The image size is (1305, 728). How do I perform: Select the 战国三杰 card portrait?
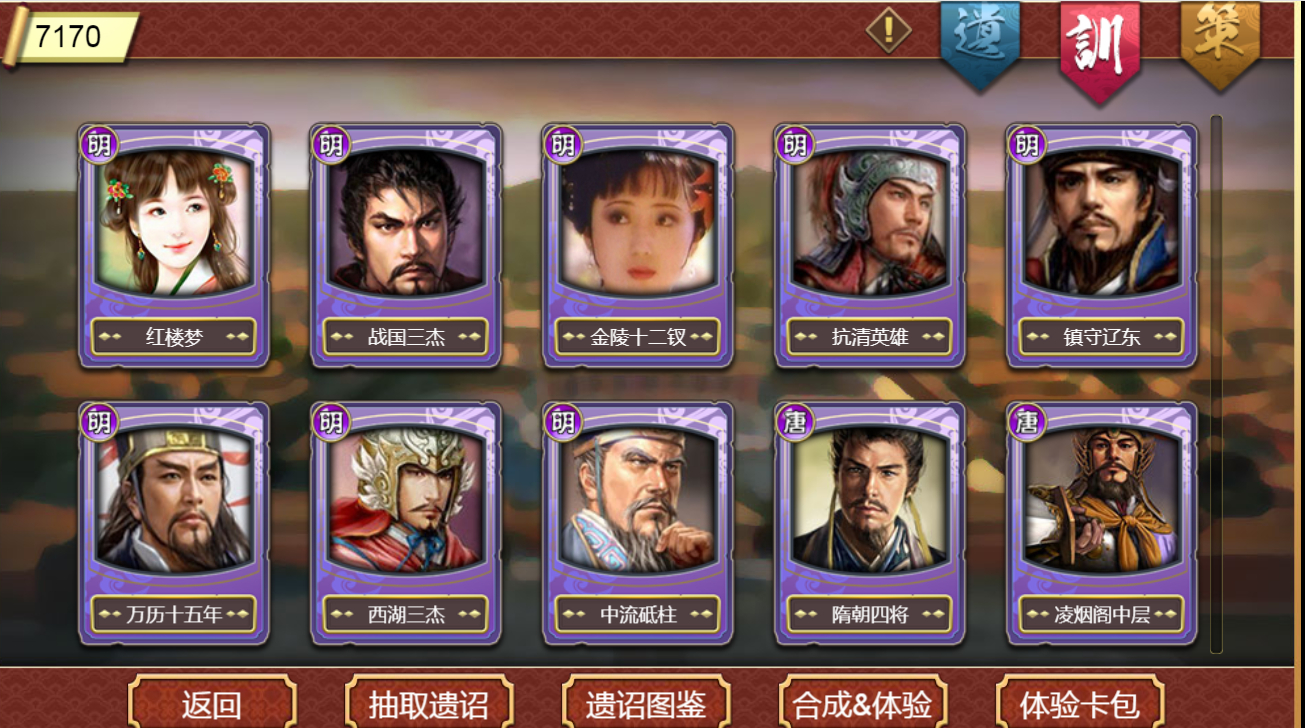pos(406,224)
